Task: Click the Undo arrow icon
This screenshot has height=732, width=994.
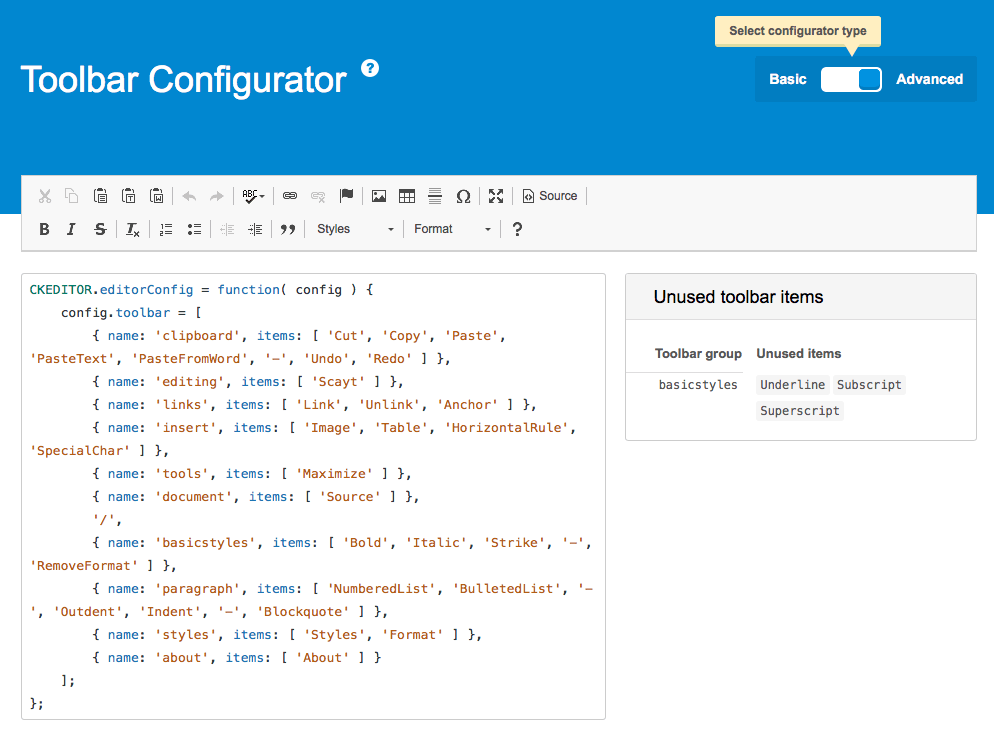Action: click(189, 196)
